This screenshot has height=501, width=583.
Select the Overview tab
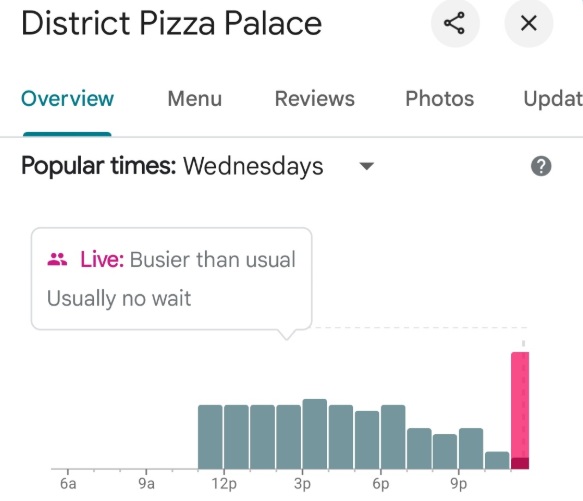(67, 99)
